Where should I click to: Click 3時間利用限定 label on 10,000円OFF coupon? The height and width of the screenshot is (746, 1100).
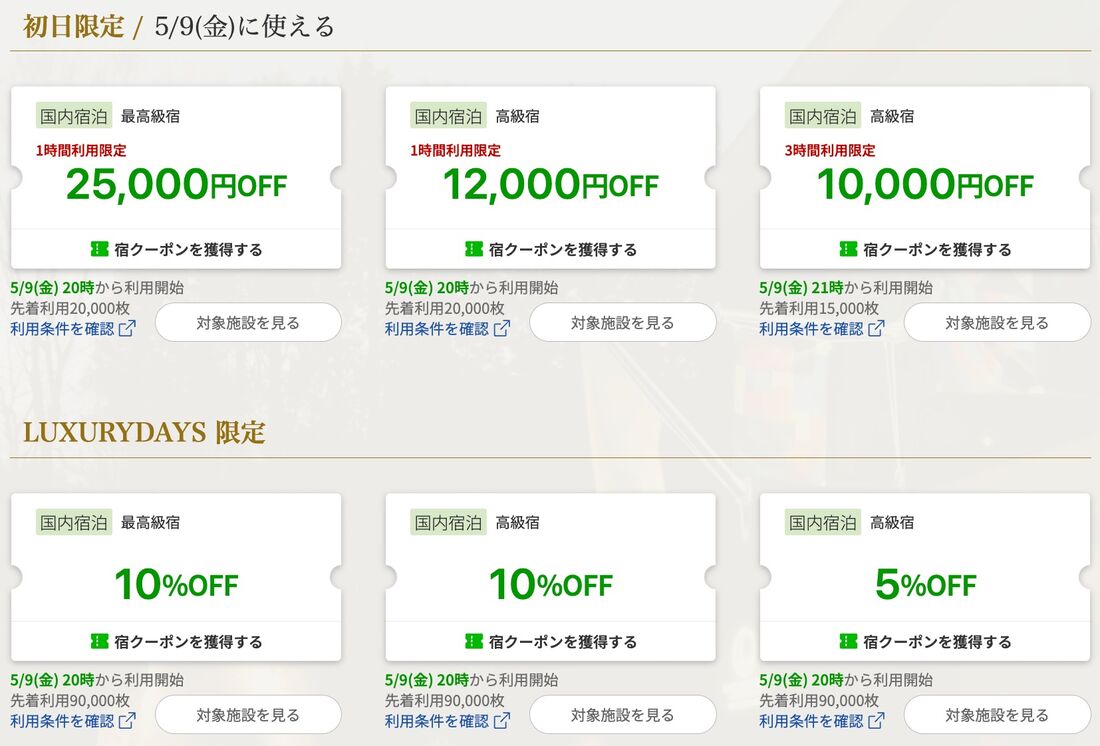[x=830, y=150]
